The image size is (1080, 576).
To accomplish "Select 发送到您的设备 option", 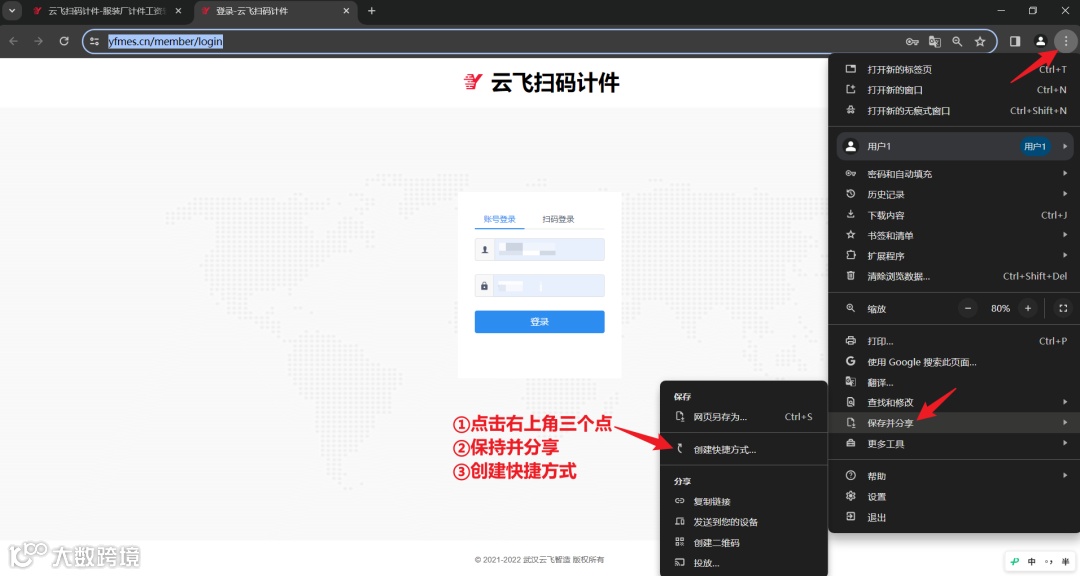I will click(744, 522).
